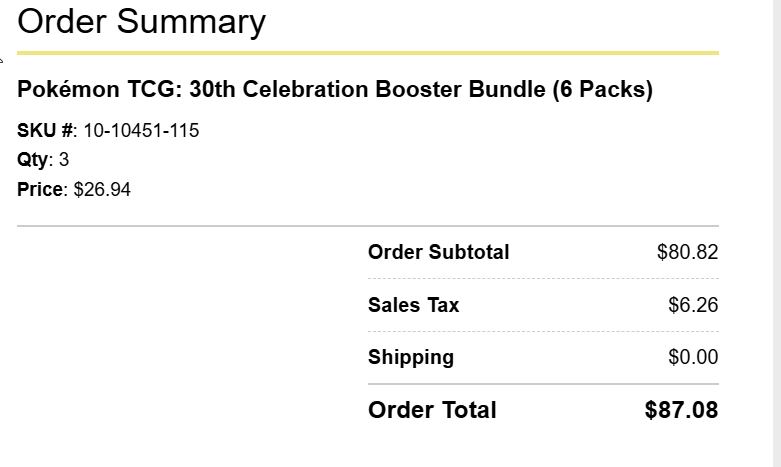Click the order total amount $87.08

[x=681, y=410]
